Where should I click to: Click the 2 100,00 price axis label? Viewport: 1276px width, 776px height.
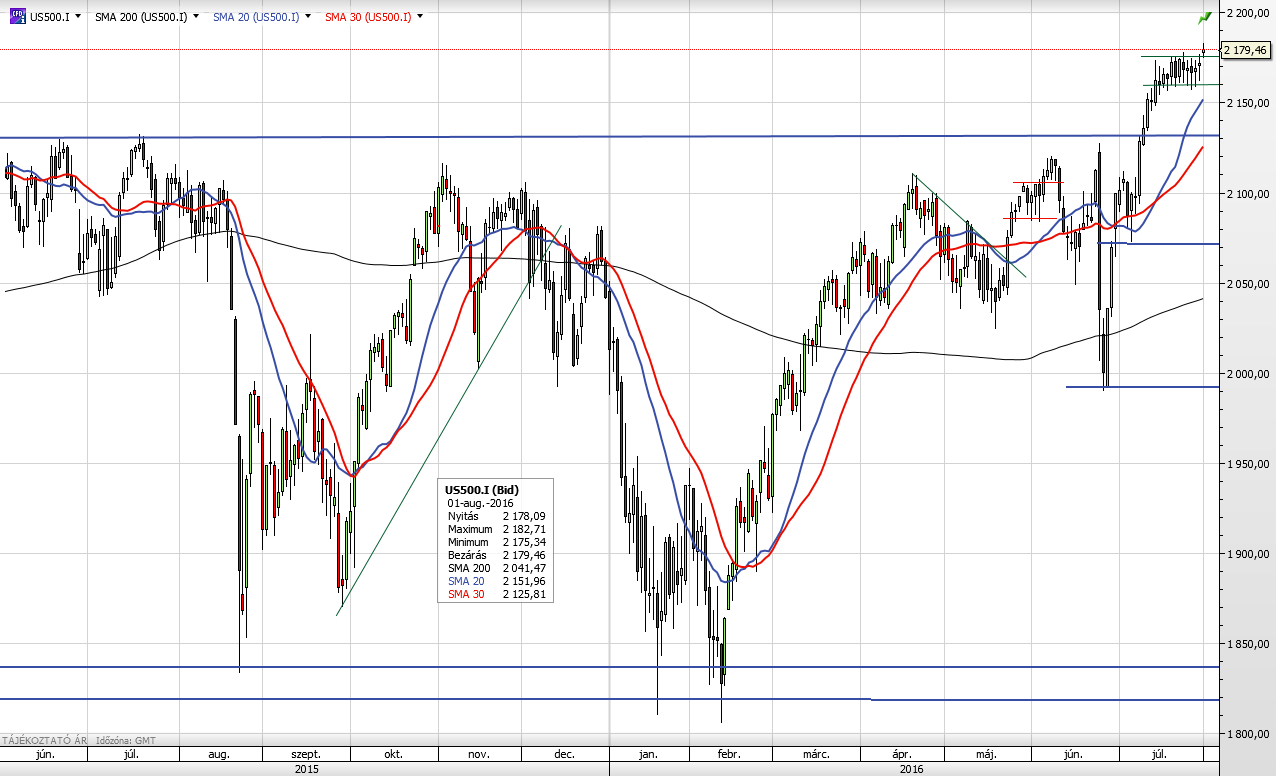pyautogui.click(x=1246, y=193)
